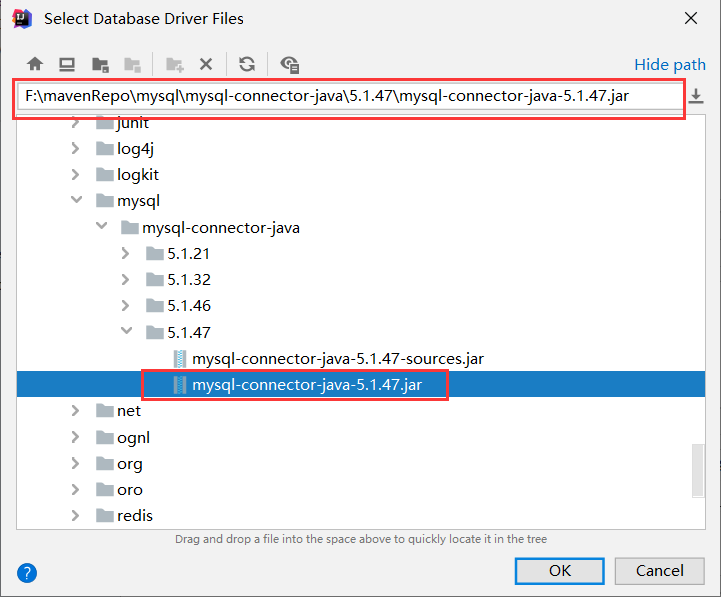Expand the log4j folder
The width and height of the screenshot is (721, 597).
(75, 148)
